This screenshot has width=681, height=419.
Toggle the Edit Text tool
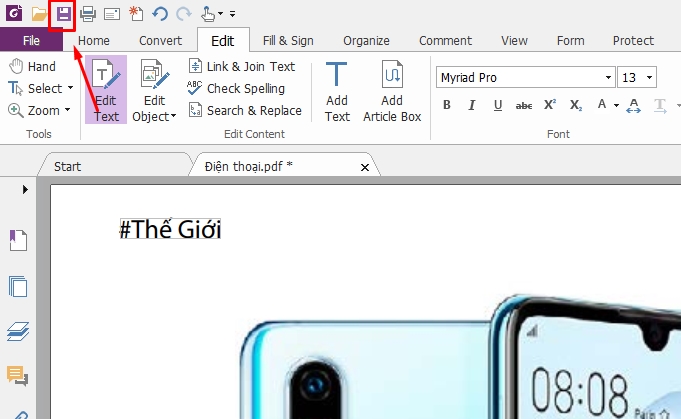click(x=106, y=89)
